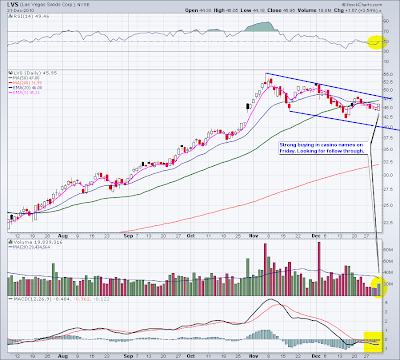Click the red MA(200) legend entry
This screenshot has height=360, width=400.
pyautogui.click(x=25, y=83)
